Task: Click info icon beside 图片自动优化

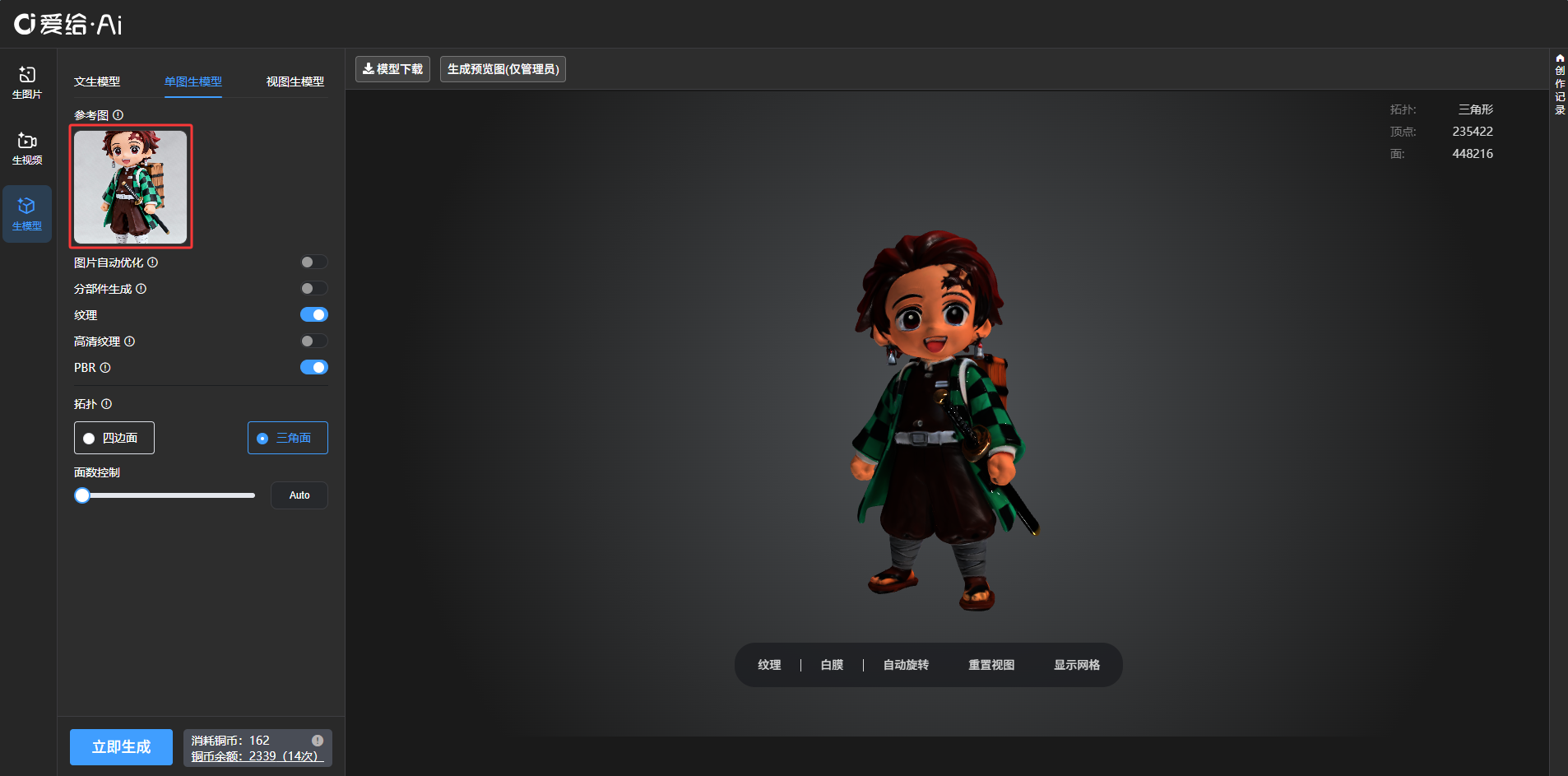Action: click(x=153, y=263)
